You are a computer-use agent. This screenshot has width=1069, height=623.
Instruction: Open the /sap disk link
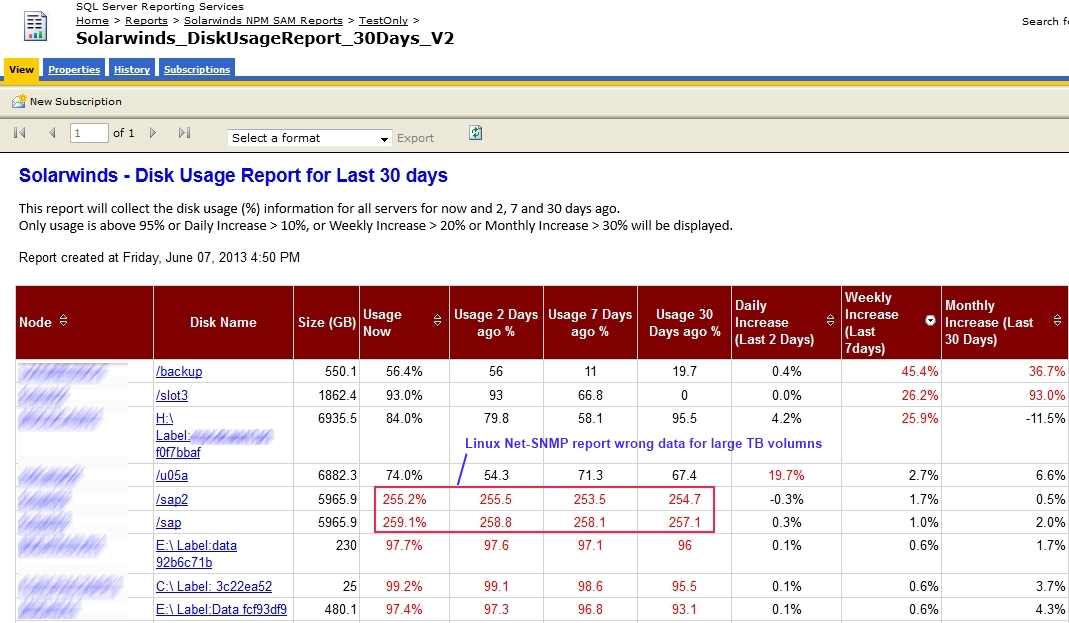point(168,523)
